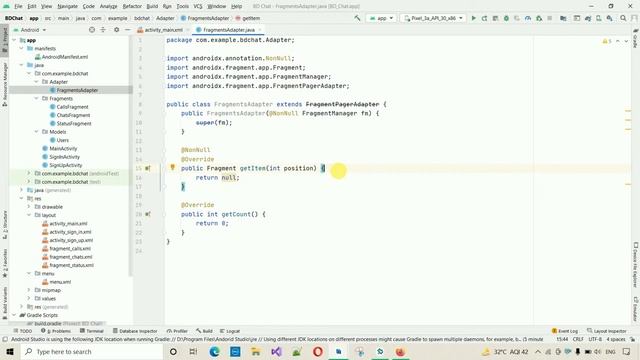Open the AVD Manager toolbar icon
Viewport: 640px width, 360px height.
599,18
